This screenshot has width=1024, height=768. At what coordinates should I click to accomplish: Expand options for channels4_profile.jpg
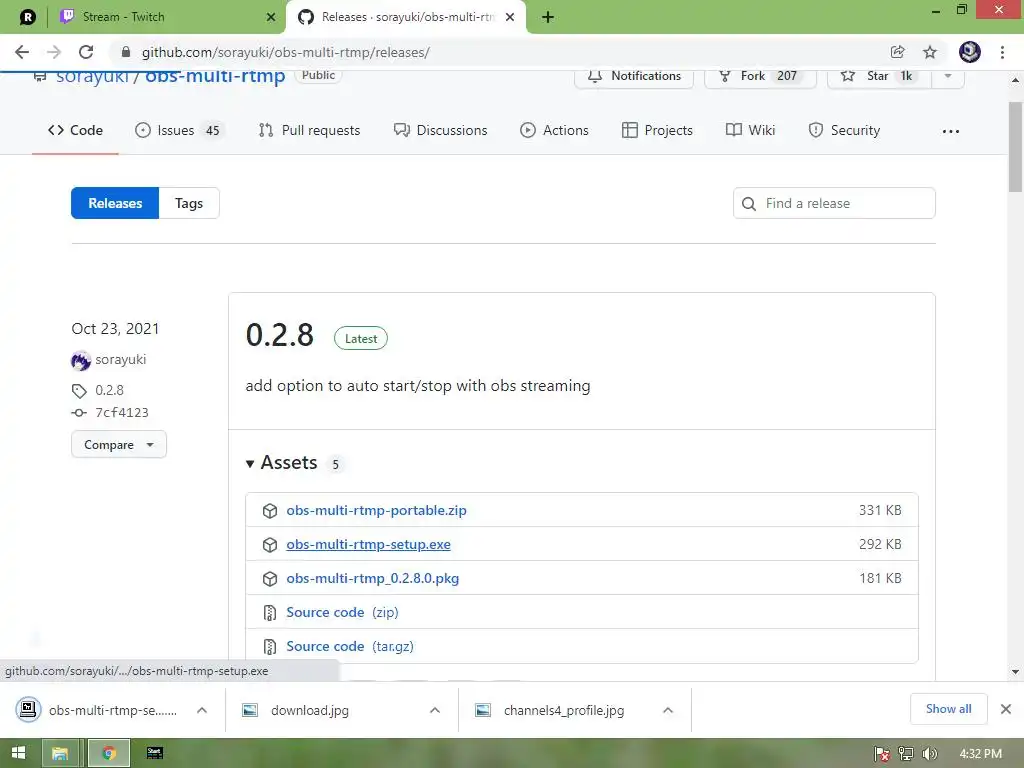[667, 710]
